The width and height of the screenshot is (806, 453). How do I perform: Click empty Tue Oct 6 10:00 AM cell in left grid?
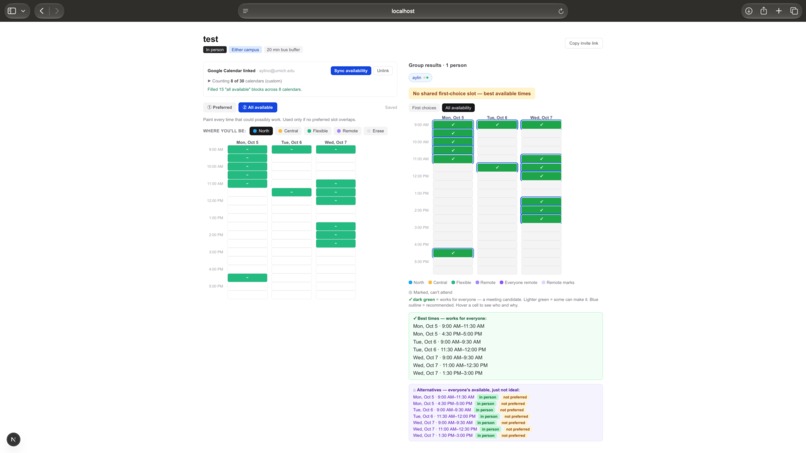point(291,167)
